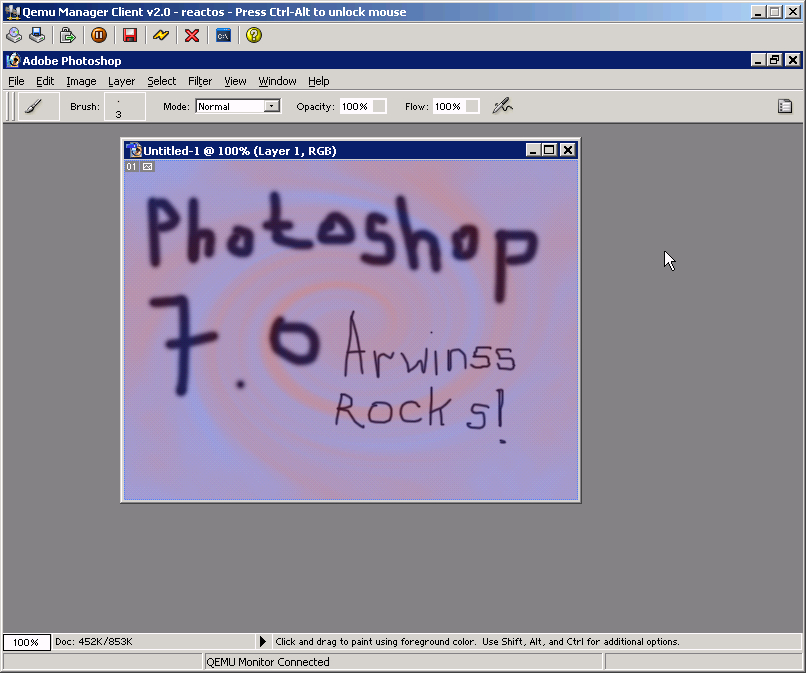Restore down the Adobe Photoshop window
Image resolution: width=806 pixels, height=673 pixels.
[x=774, y=60]
